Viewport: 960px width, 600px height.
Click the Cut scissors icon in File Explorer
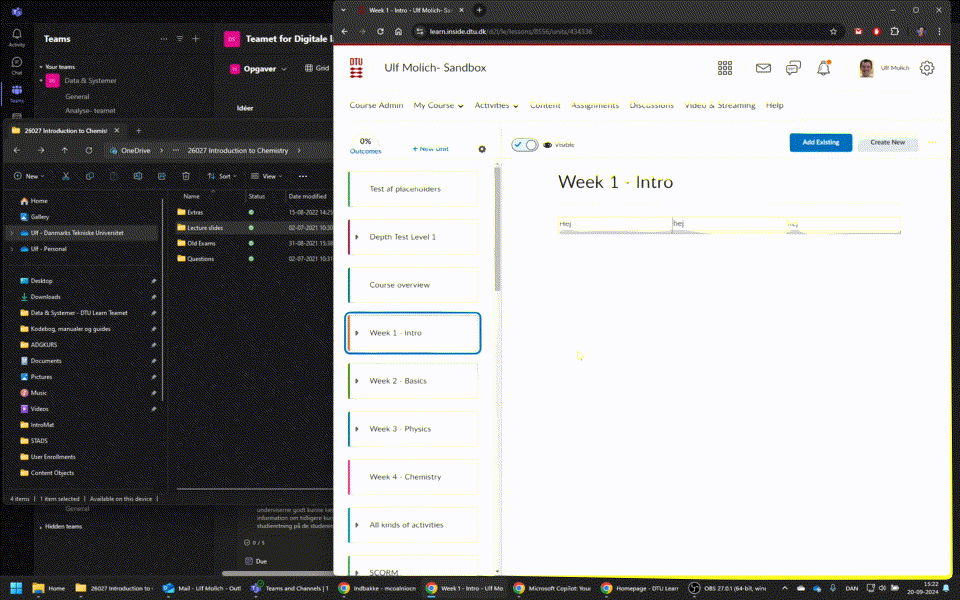[65, 176]
